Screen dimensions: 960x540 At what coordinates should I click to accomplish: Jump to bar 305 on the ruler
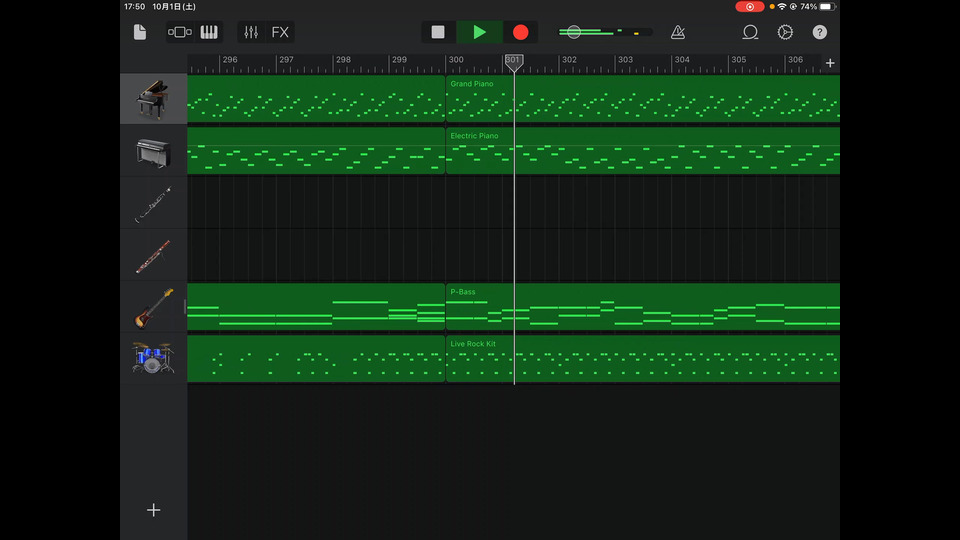coord(738,60)
